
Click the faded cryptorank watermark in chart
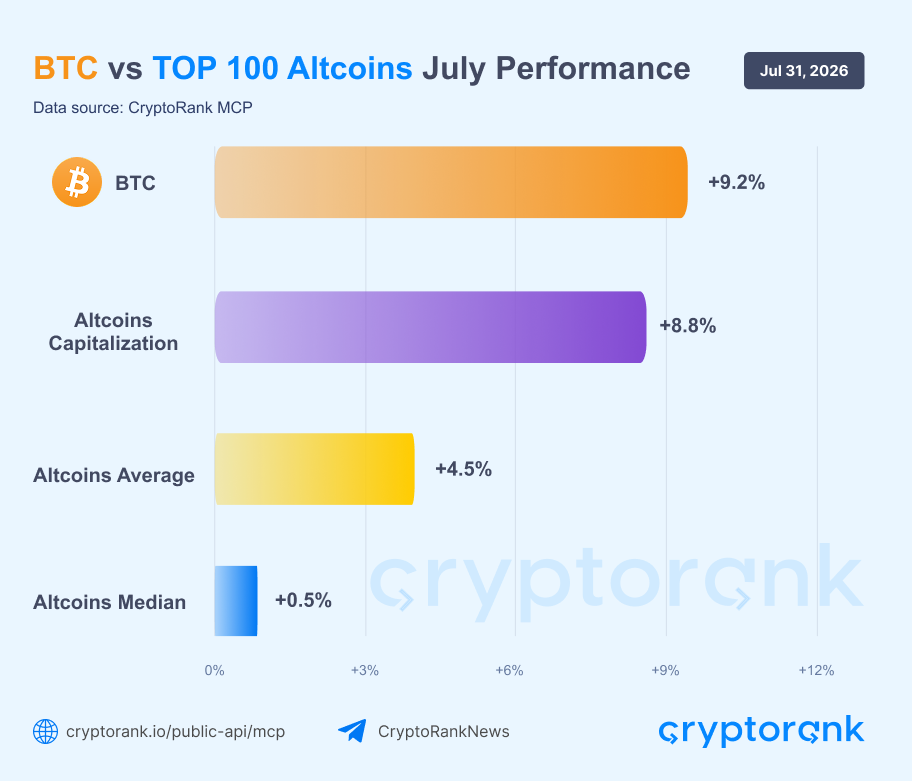click(x=617, y=583)
